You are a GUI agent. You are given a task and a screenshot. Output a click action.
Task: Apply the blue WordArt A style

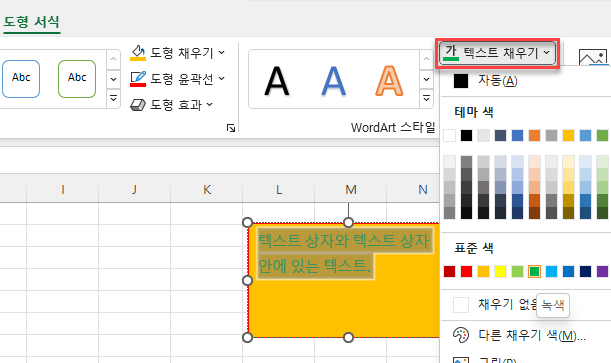pos(333,81)
